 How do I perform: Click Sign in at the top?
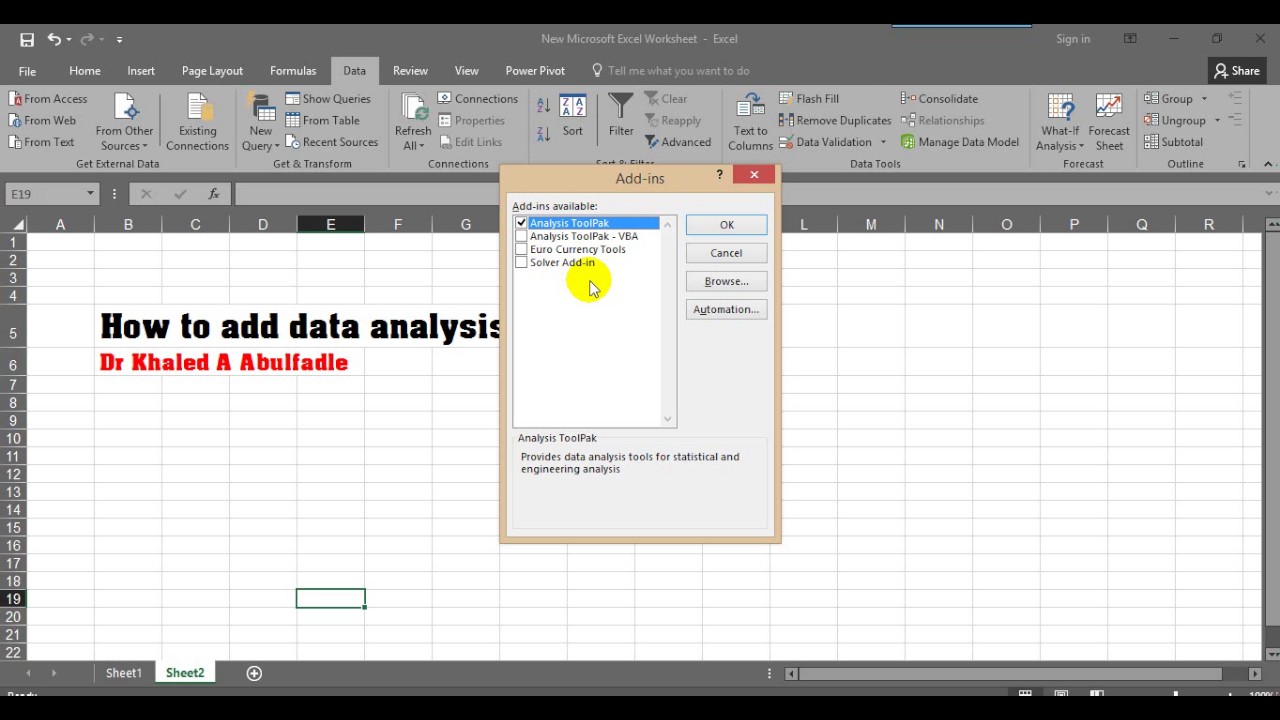point(1073,39)
